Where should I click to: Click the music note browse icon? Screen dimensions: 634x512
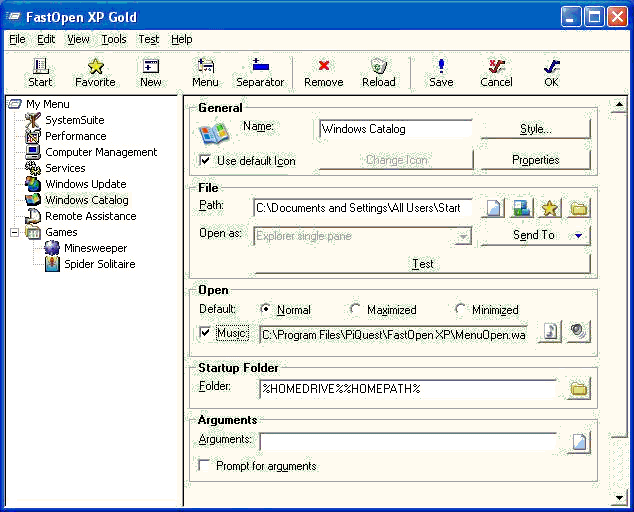(x=550, y=332)
